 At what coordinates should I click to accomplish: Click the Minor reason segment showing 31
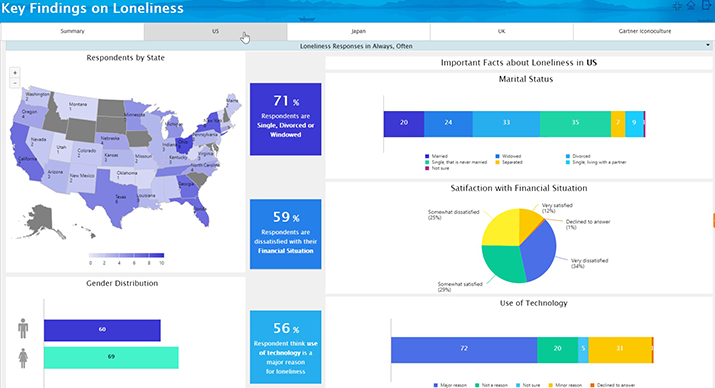[x=620, y=350]
